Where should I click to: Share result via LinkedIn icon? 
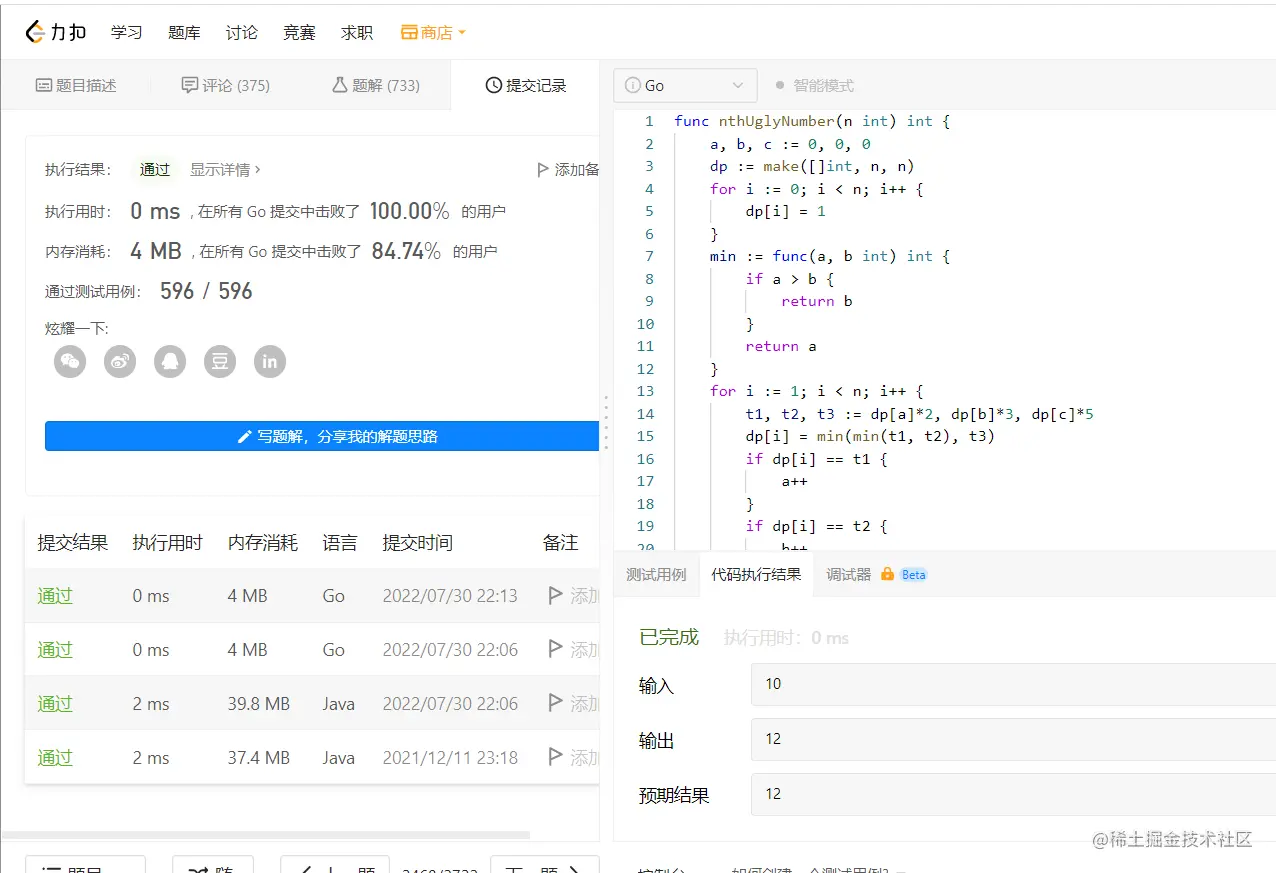tap(270, 361)
